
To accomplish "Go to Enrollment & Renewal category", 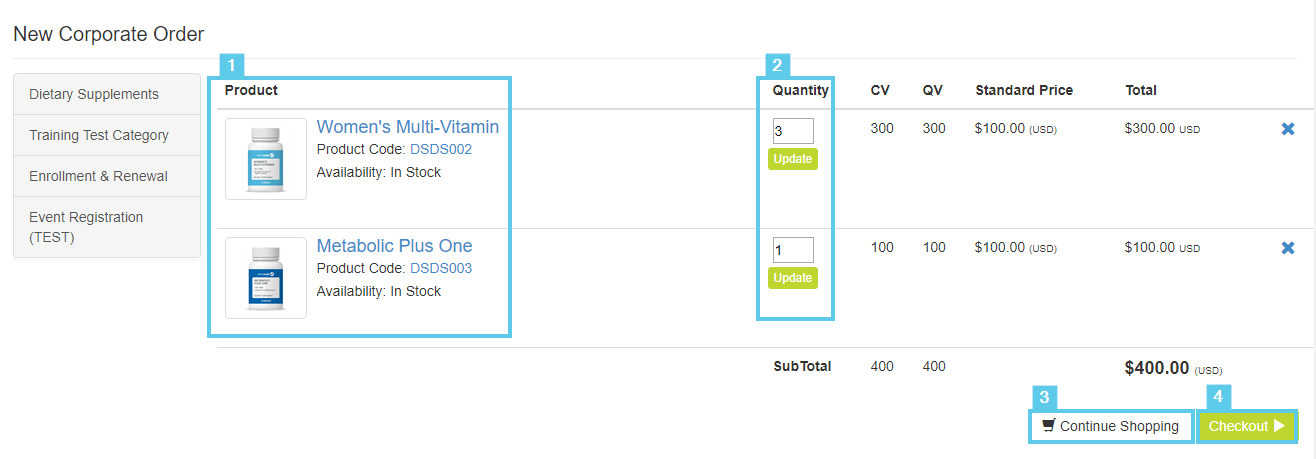I will pyautogui.click(x=107, y=176).
